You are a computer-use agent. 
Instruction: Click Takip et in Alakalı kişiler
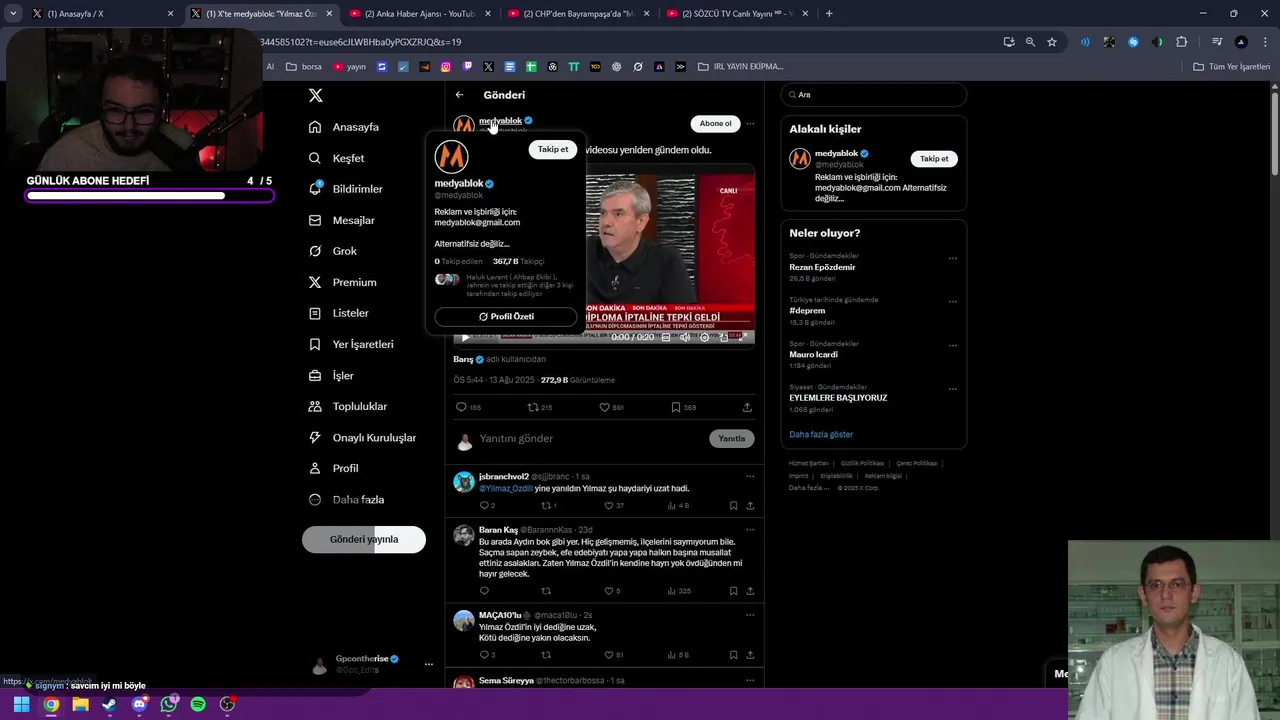pos(934,158)
